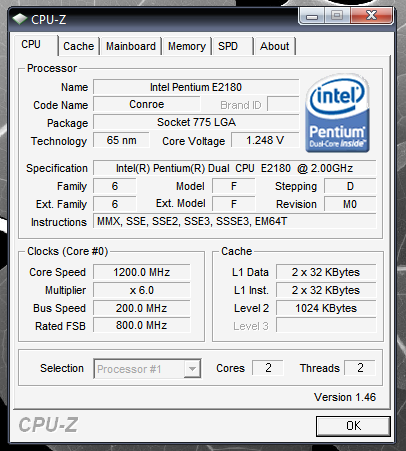Click the L1 Data value '2 x 32 KBytes'

326,272
